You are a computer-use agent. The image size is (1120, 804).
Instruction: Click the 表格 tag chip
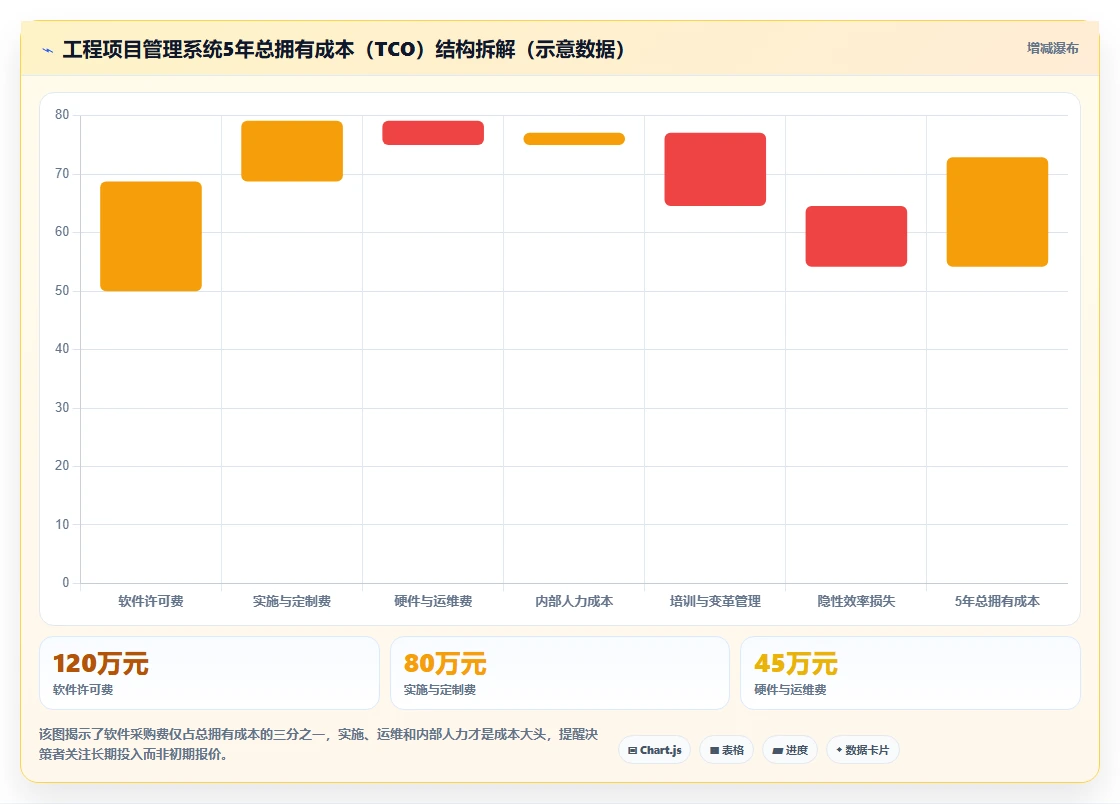(726, 750)
